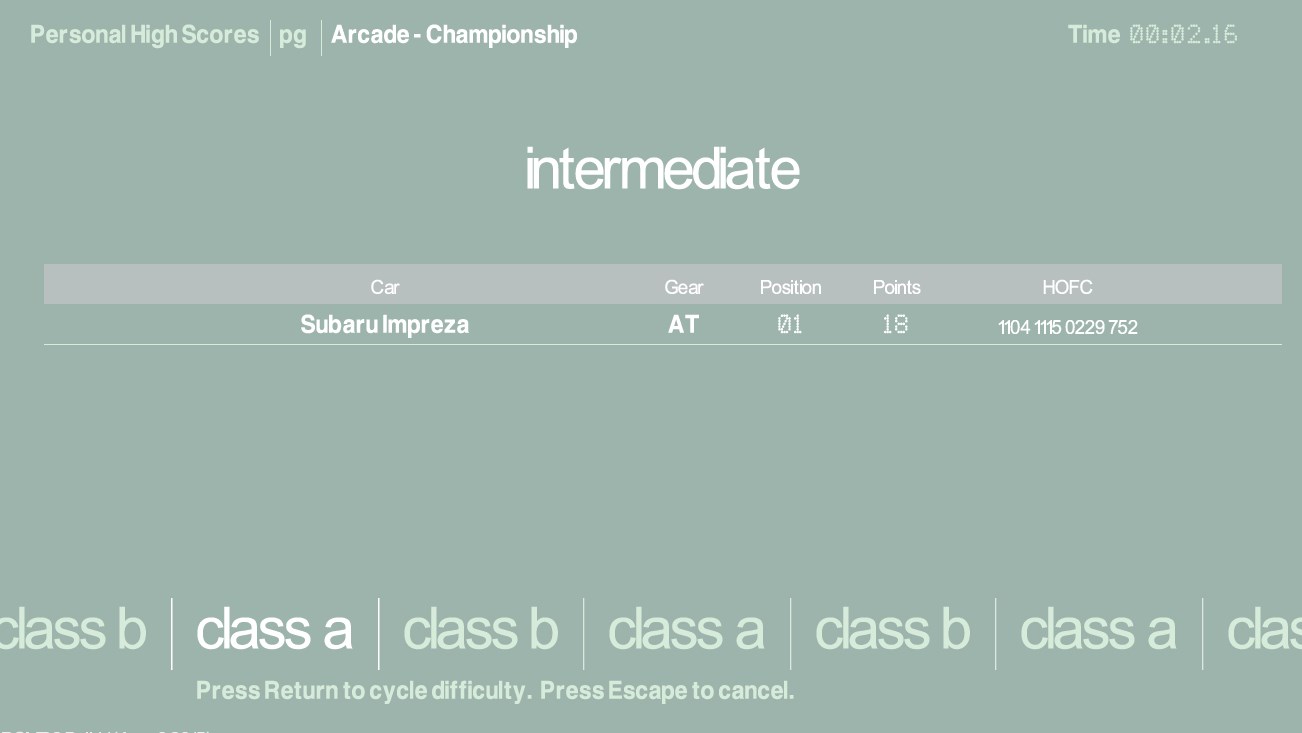Select the partially cut-off class b tab at left edge
The height and width of the screenshot is (733, 1302).
point(72,630)
